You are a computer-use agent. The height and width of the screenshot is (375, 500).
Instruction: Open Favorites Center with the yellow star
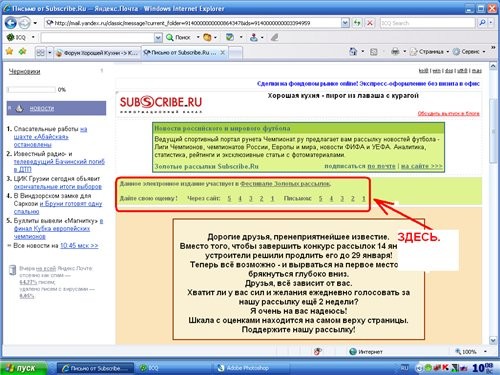coord(9,51)
